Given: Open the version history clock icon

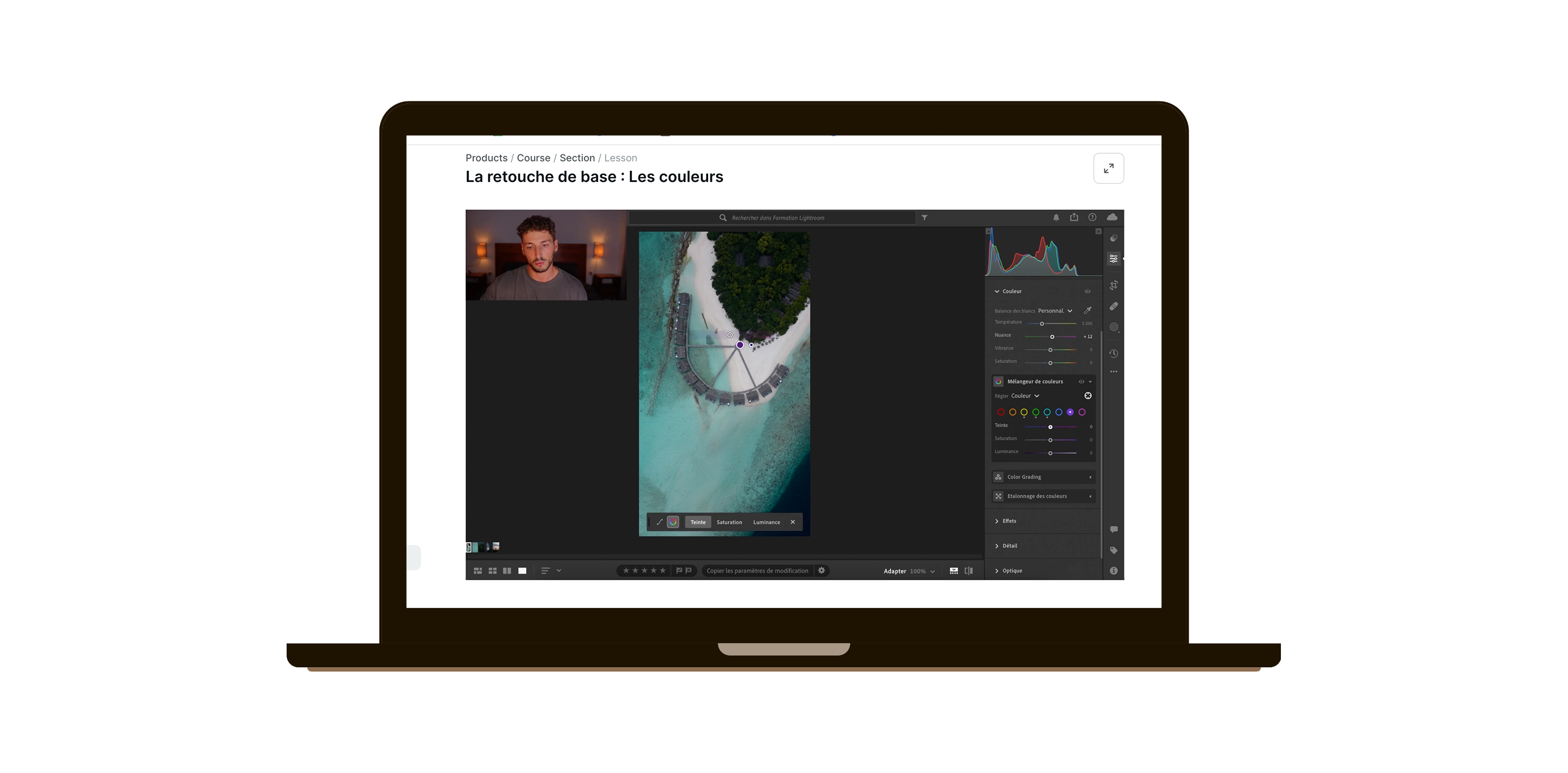Looking at the screenshot, I should (x=1113, y=353).
